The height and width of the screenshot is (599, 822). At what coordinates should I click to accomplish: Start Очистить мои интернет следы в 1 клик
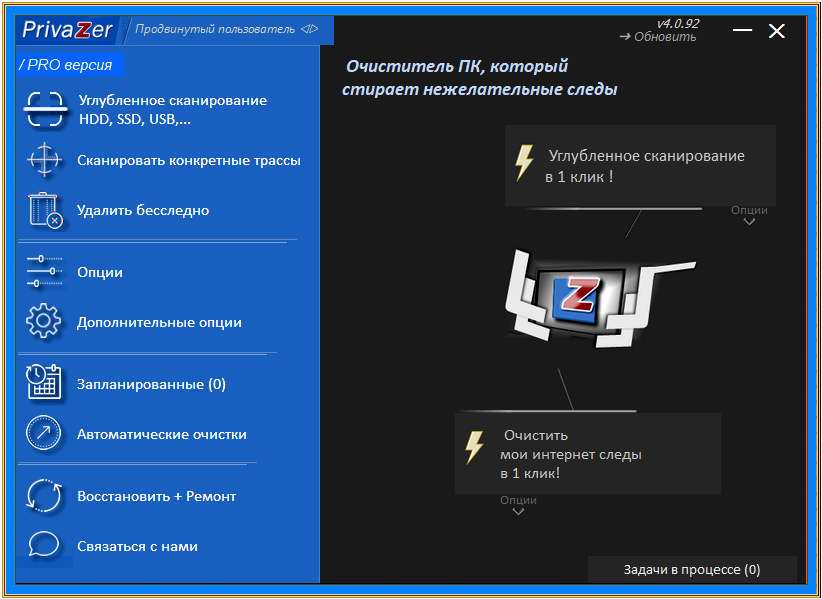pyautogui.click(x=588, y=453)
